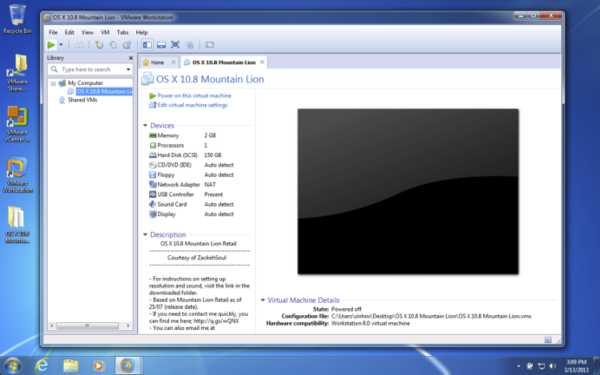This screenshot has width=600, height=375.
Task: Select OS X 10.8 Mountain Lion in library tree
Action: point(104,91)
